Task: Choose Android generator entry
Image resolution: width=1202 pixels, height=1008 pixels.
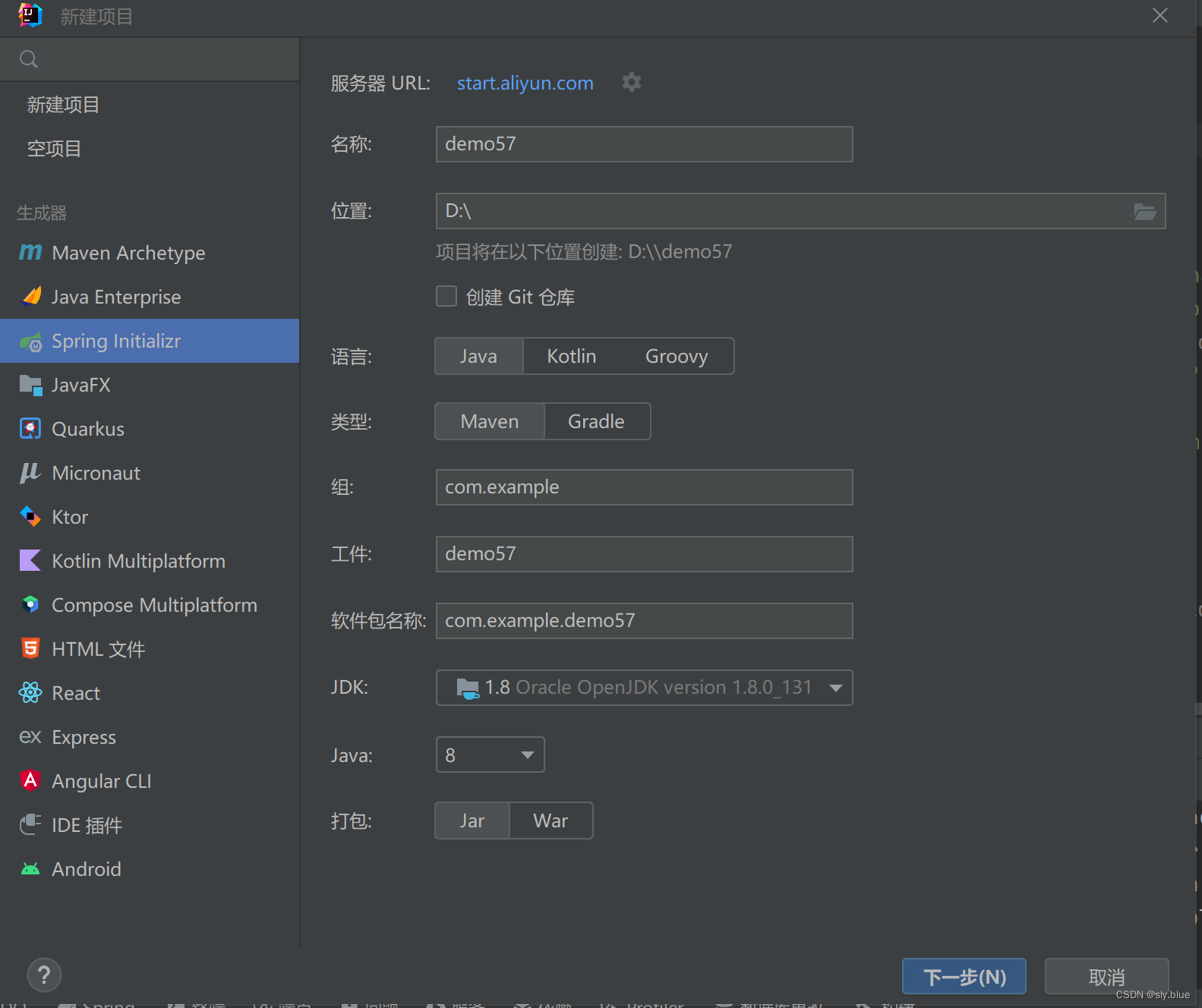Action: coord(150,869)
